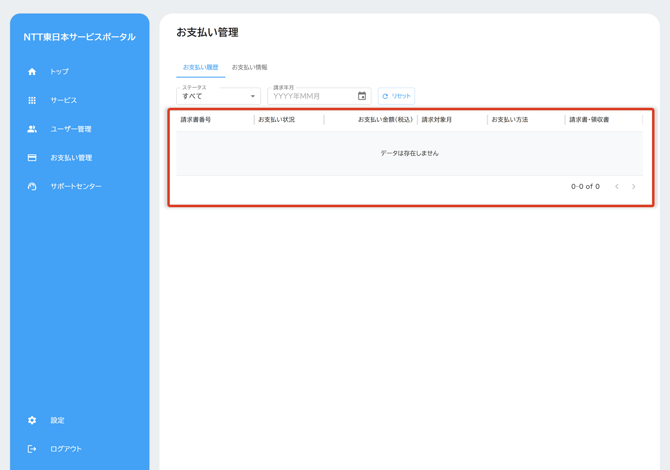
Task: Go to the previous table page
Action: click(x=617, y=187)
